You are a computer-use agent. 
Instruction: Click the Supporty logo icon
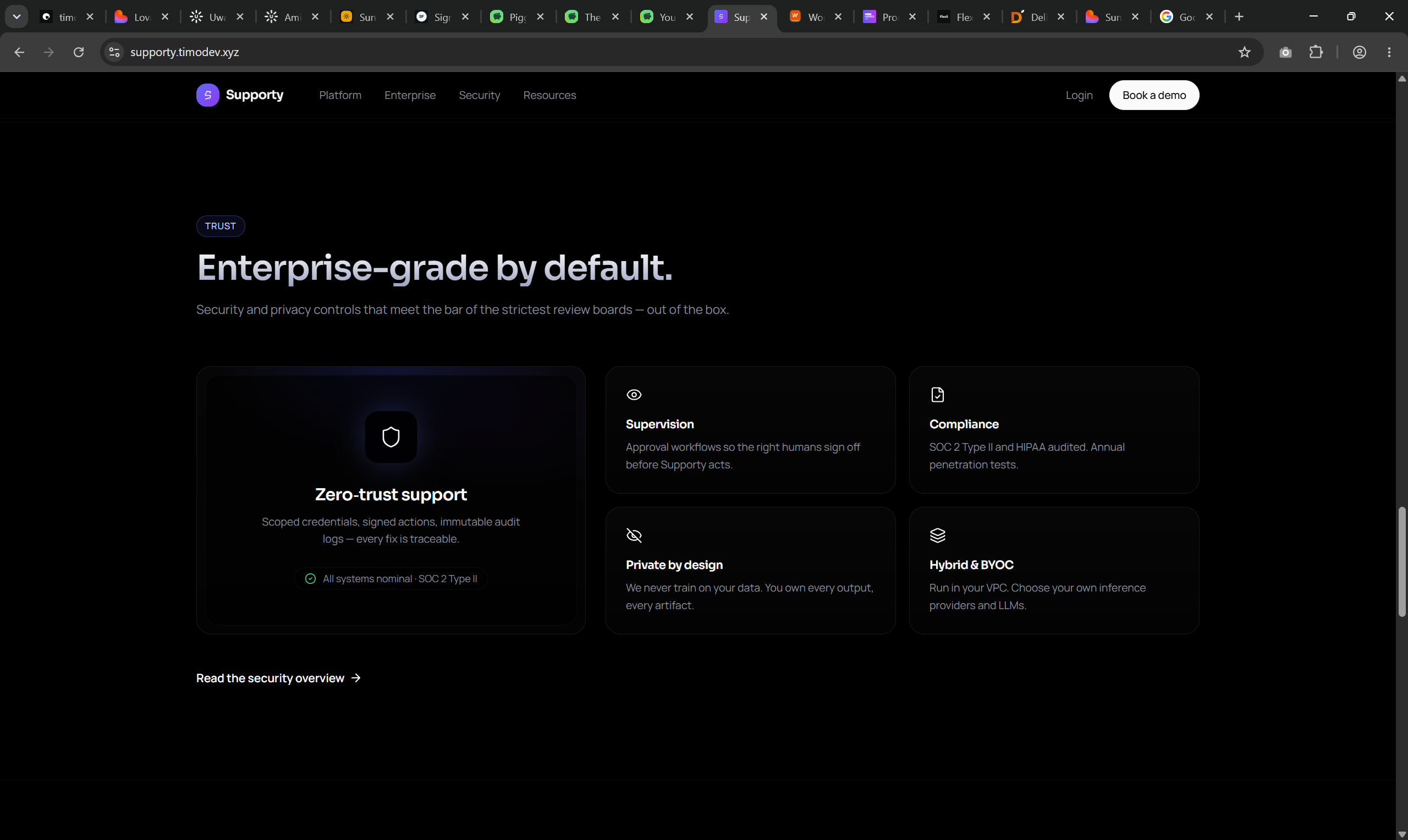coord(208,95)
